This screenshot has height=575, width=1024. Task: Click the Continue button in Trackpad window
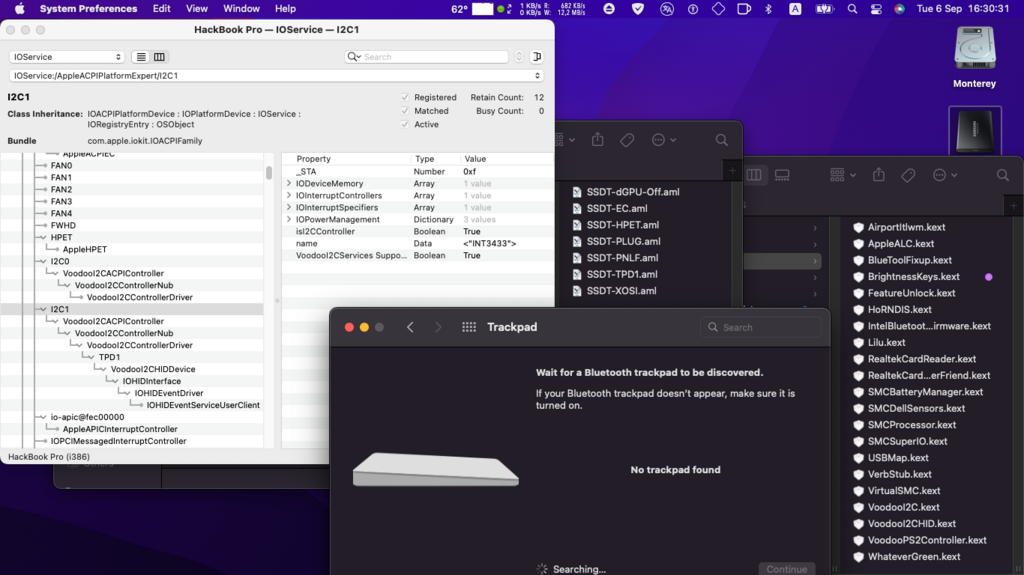[x=786, y=568]
